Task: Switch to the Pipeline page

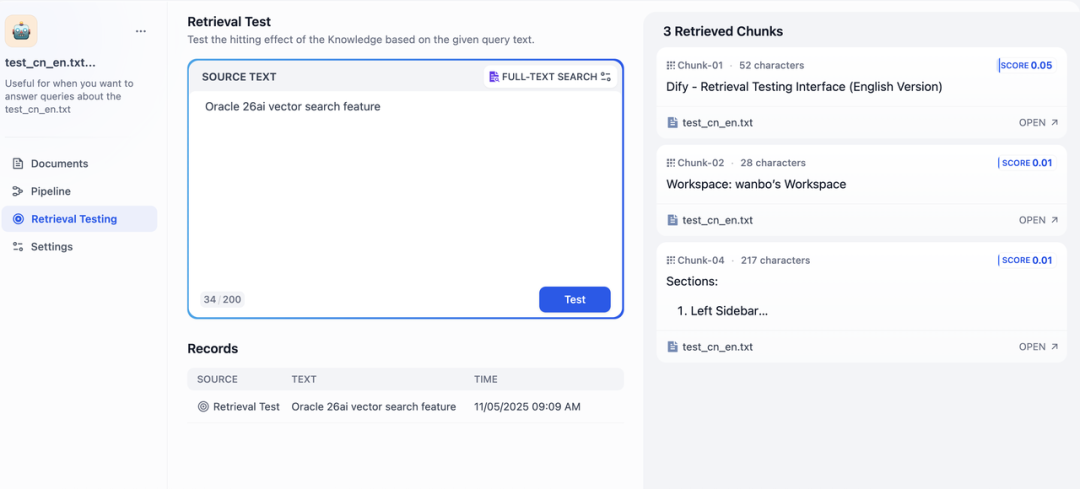Action: coord(50,191)
